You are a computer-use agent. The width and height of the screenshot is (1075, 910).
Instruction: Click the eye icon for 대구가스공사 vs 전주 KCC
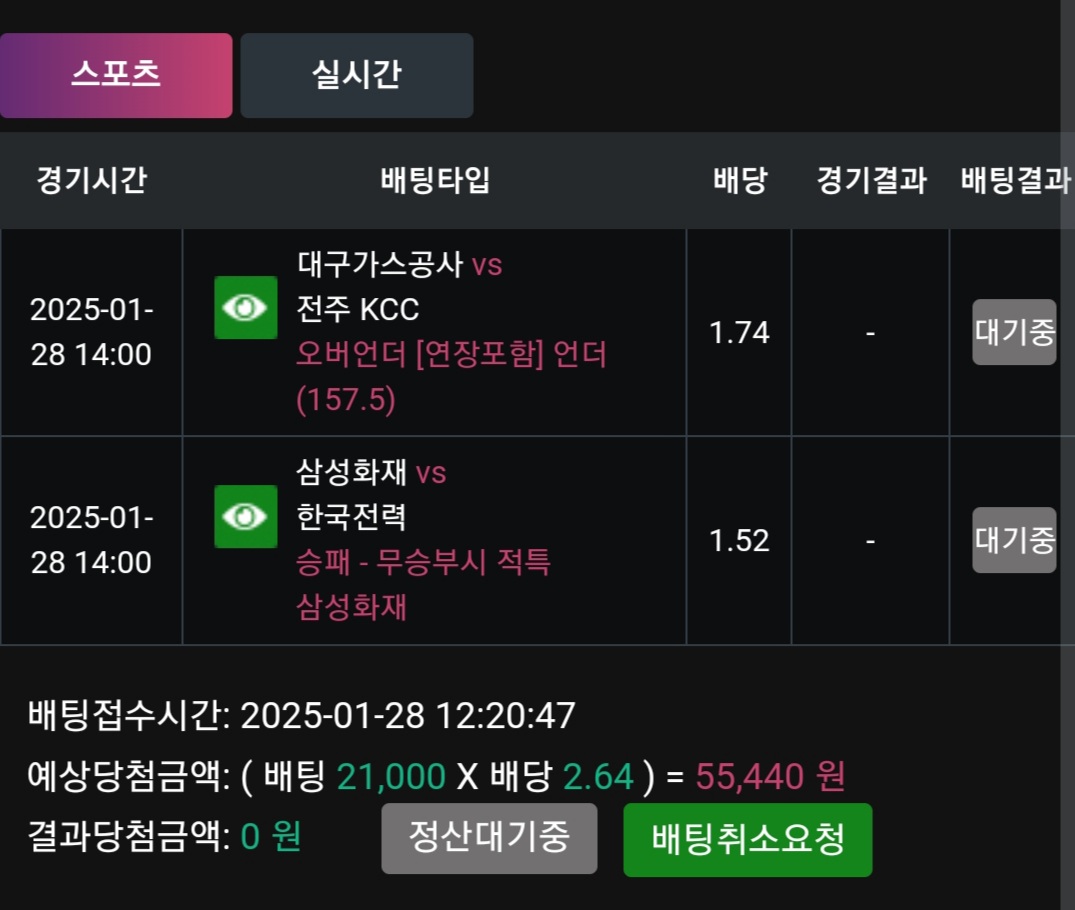246,308
